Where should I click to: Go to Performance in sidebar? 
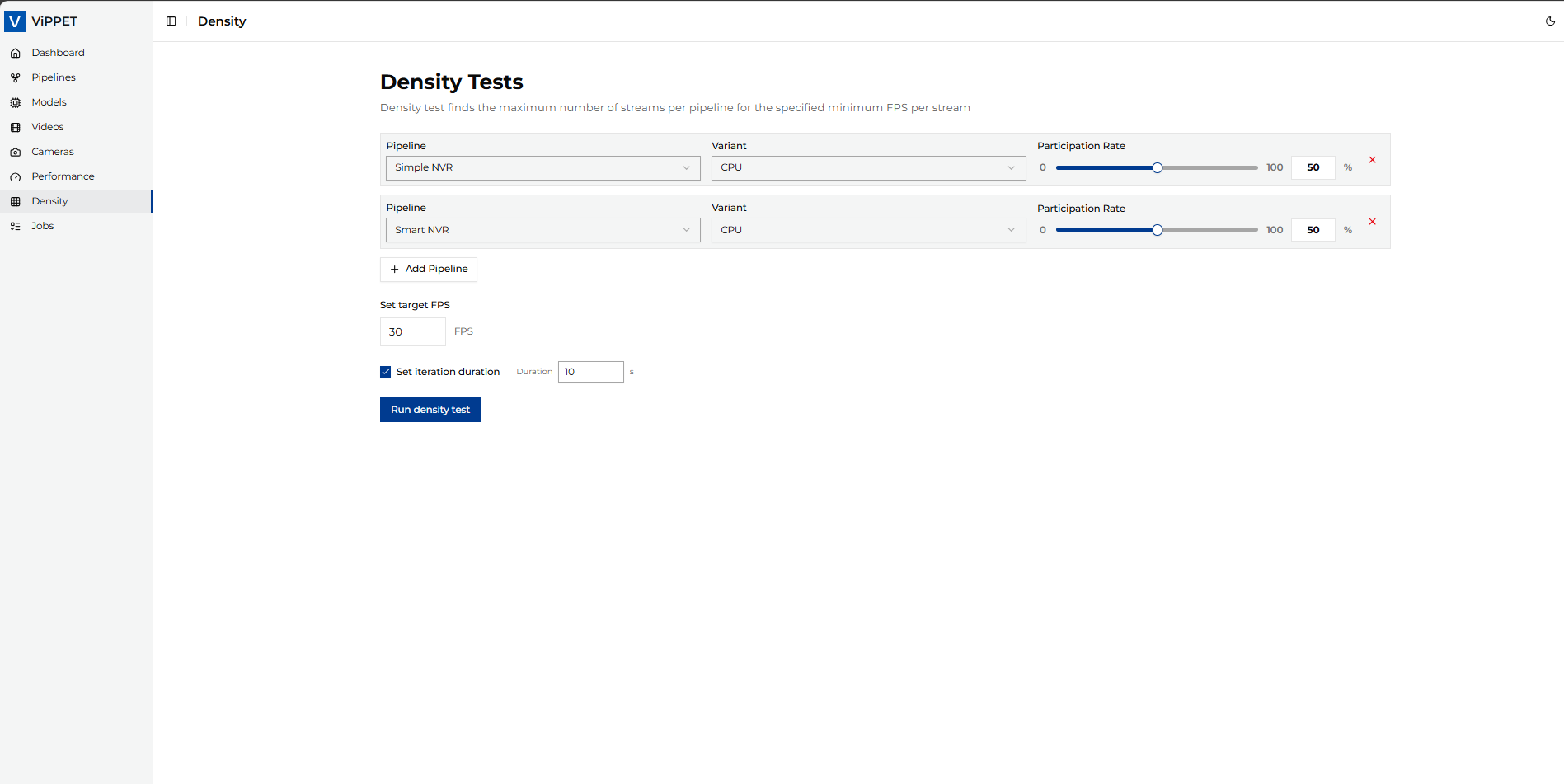63,176
